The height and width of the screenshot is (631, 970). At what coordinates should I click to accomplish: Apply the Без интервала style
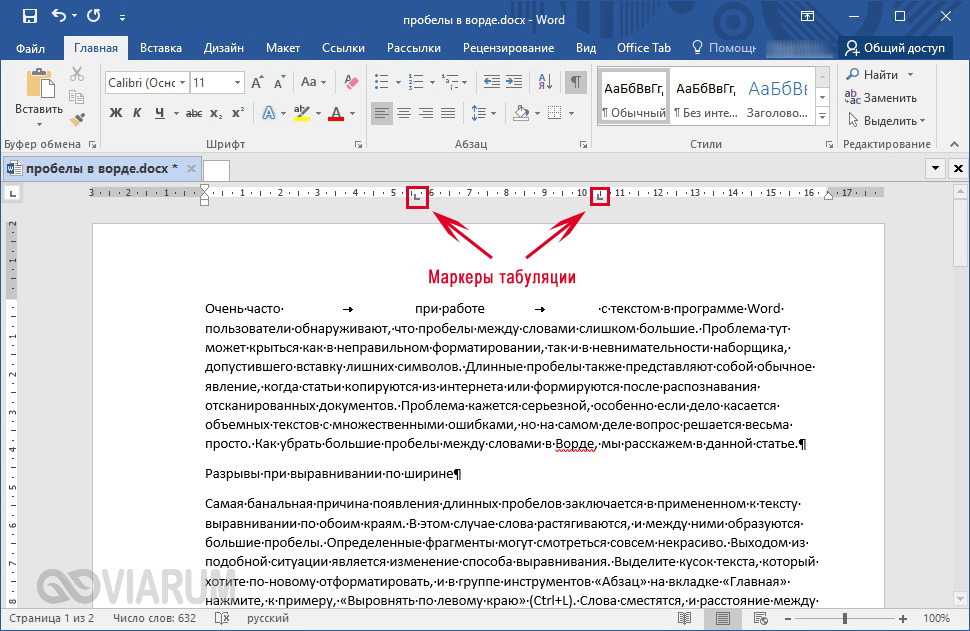[x=706, y=99]
